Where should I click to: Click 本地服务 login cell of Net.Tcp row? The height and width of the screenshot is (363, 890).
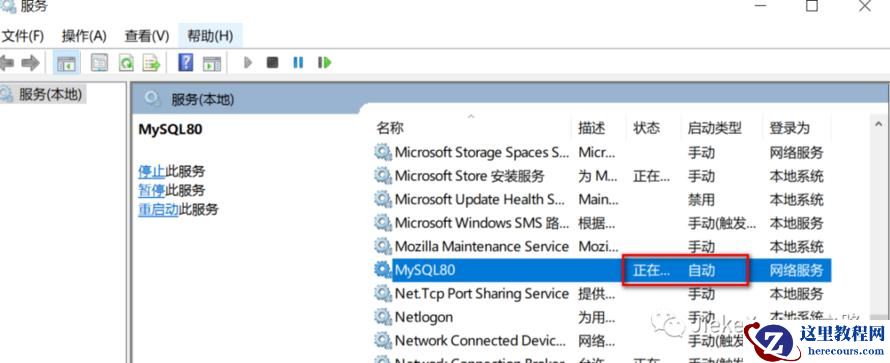pos(796,294)
